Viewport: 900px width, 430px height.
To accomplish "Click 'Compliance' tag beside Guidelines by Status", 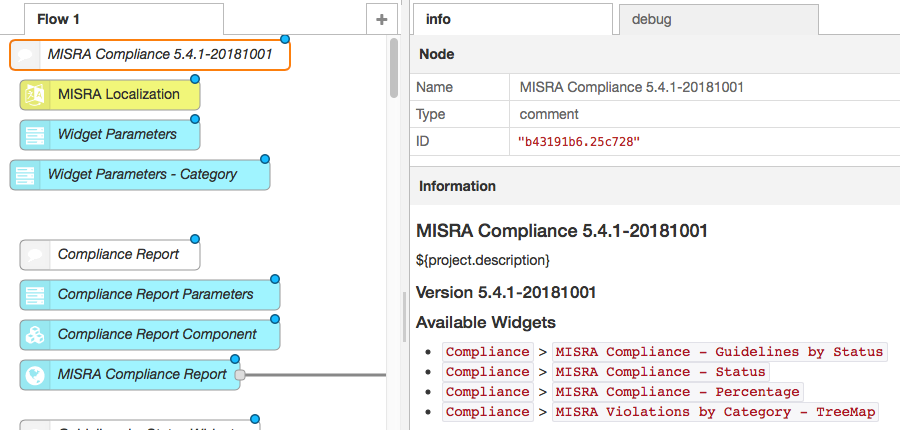I will (x=488, y=352).
